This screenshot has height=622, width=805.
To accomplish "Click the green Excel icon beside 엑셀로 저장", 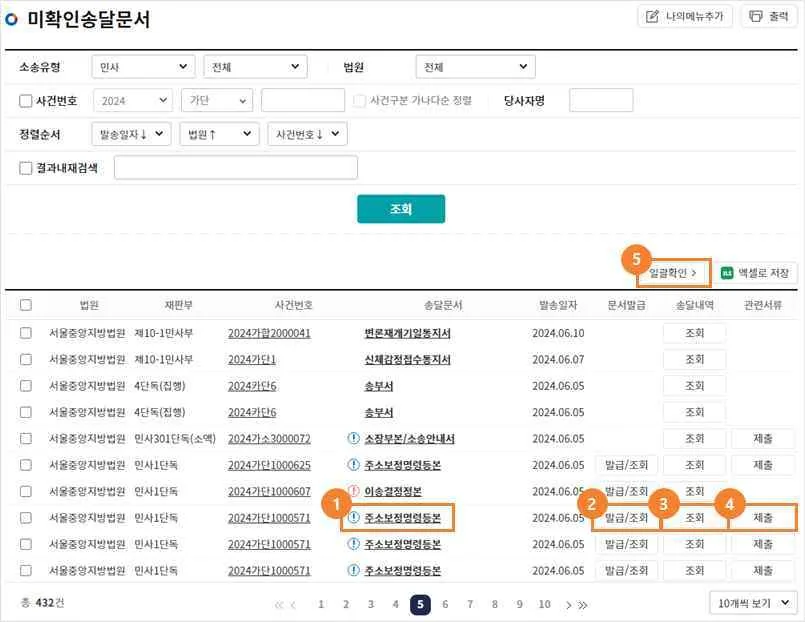I will point(727,273).
